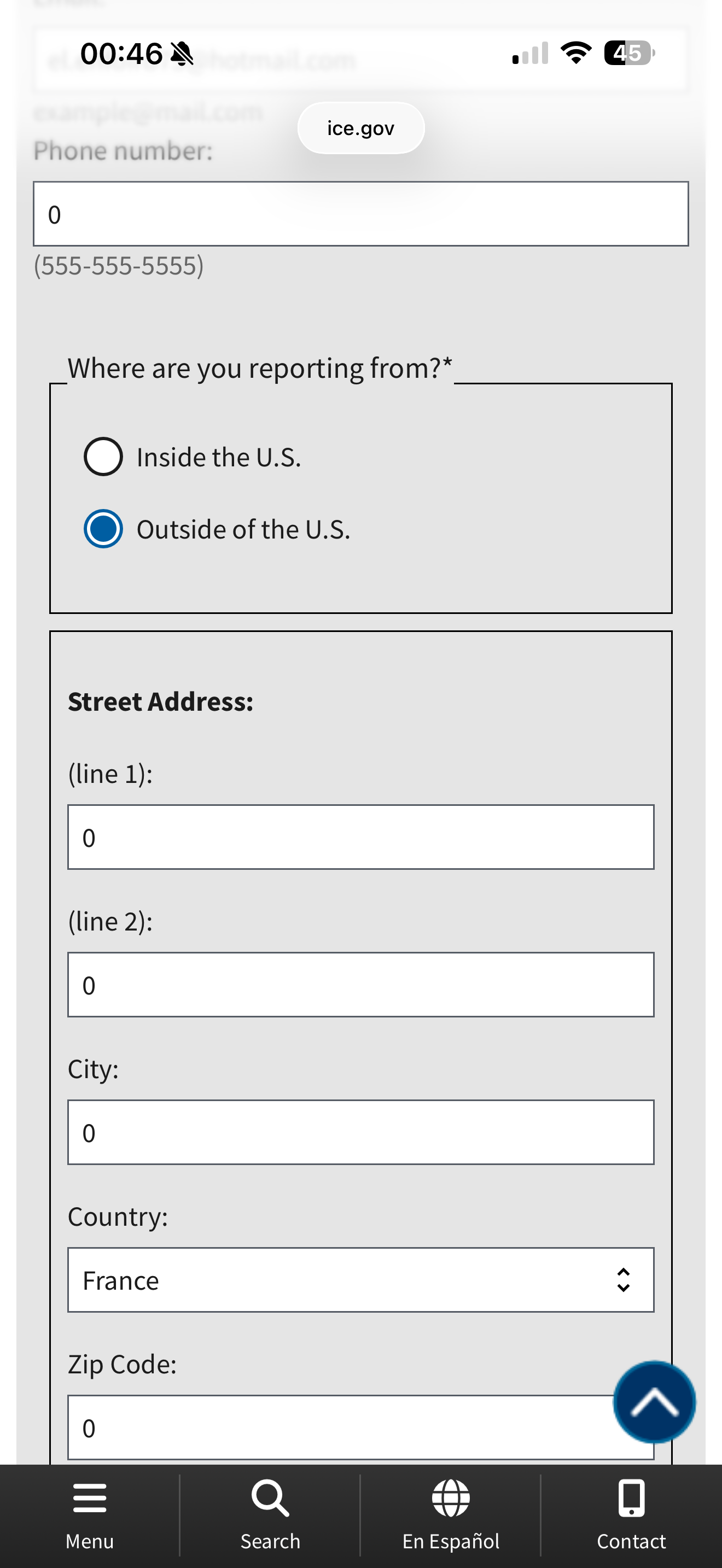Tap the silent mode bell icon
The image size is (722, 1568).
pos(182,54)
